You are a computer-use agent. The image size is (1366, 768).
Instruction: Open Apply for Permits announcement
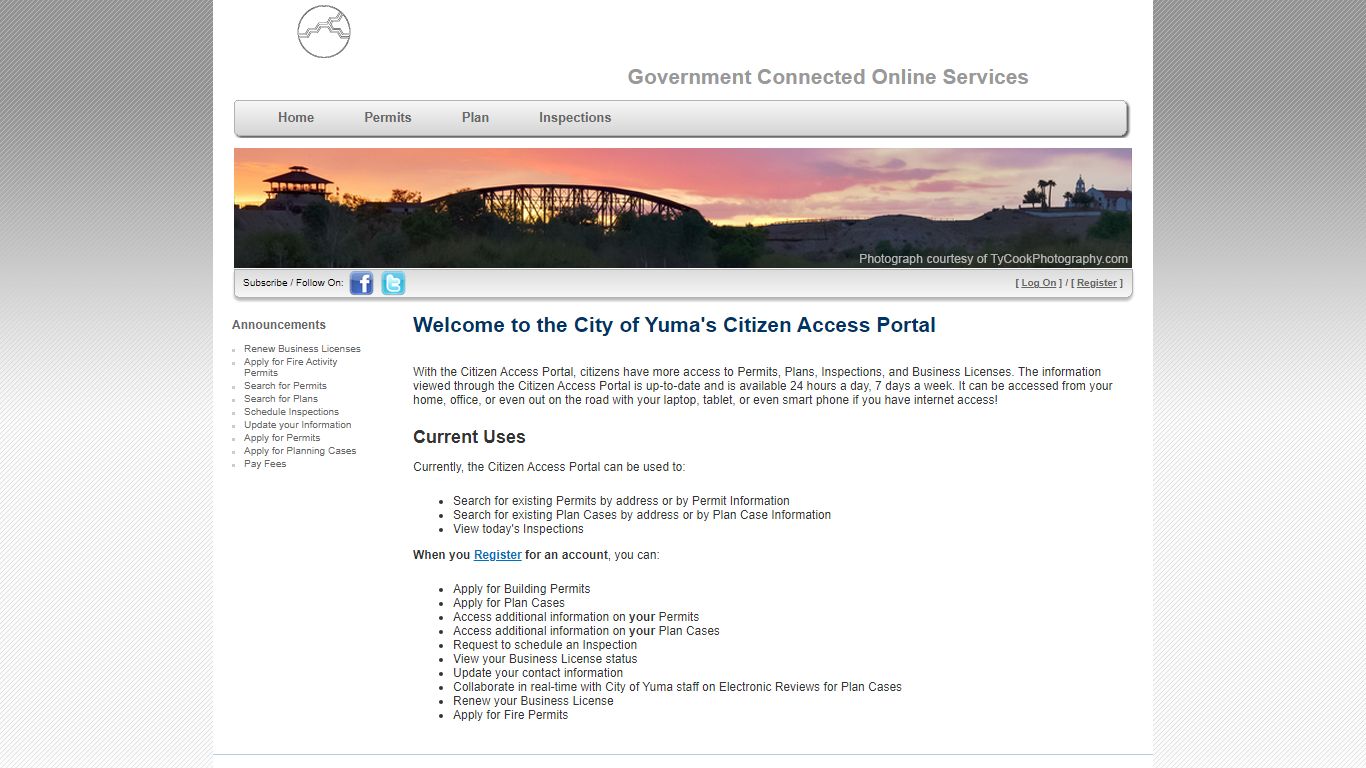(x=282, y=438)
